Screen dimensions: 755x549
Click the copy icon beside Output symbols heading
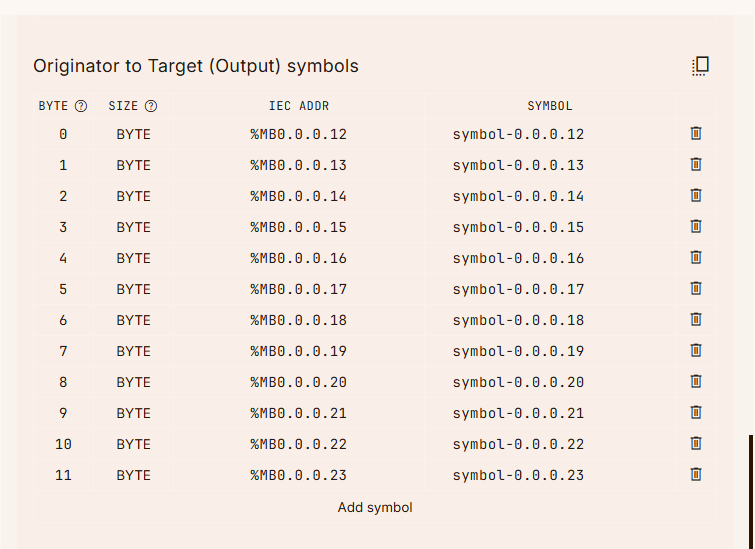click(x=700, y=66)
